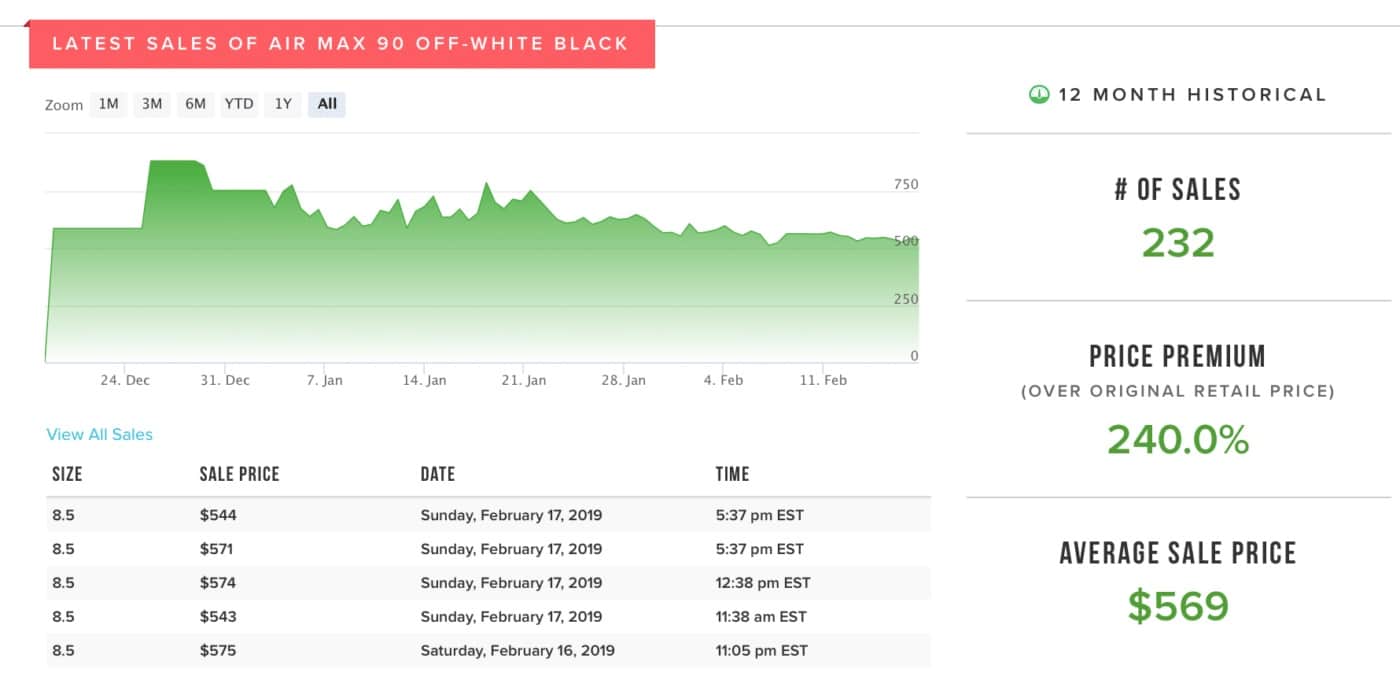Viewport: 1400px width, 680px height.
Task: Open the View All Sales link
Action: (100, 434)
